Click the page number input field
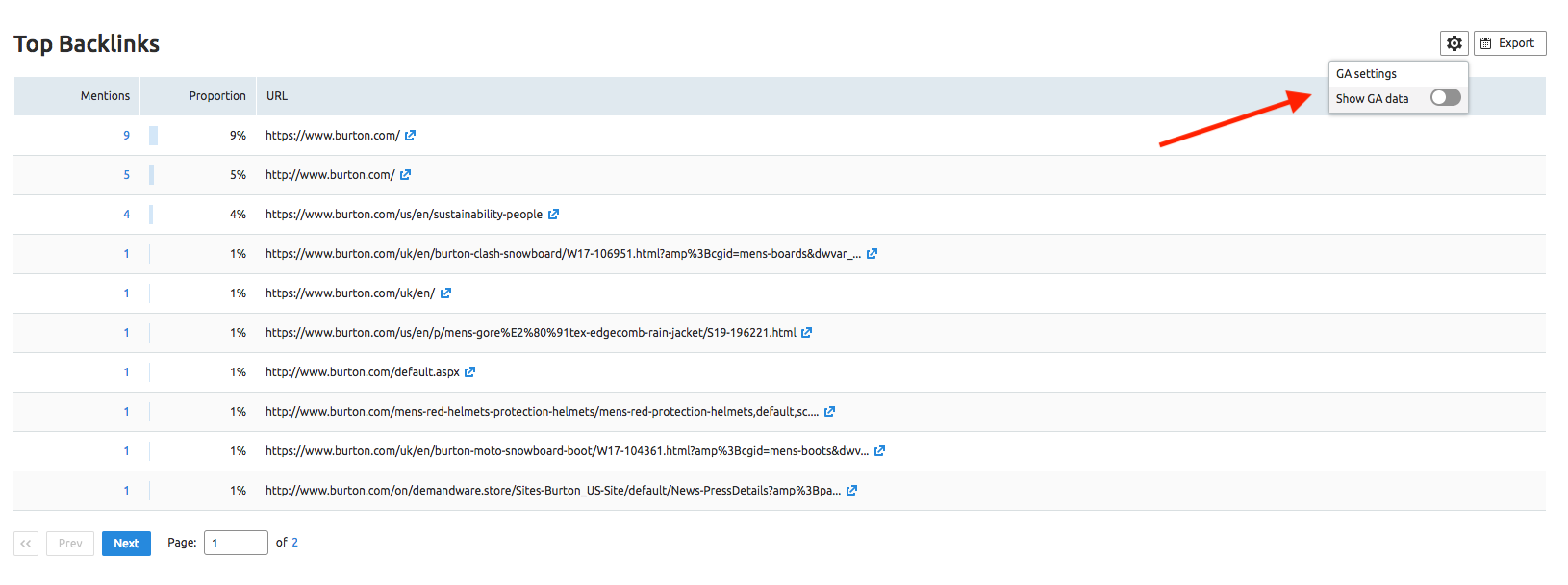Image resolution: width=1568 pixels, height=585 pixels. (x=236, y=543)
